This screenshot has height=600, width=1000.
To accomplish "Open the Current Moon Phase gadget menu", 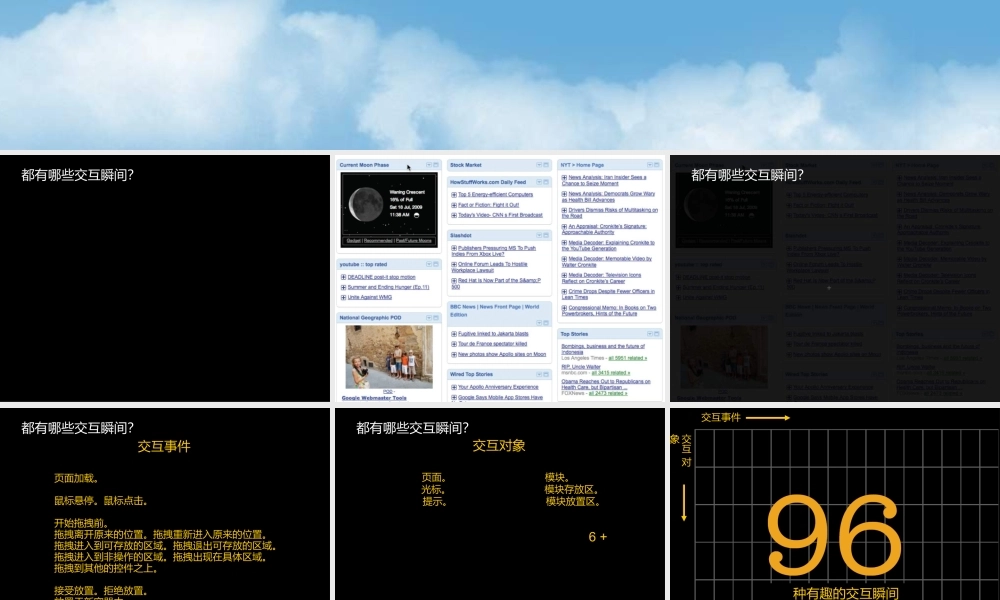I will coord(429,164).
